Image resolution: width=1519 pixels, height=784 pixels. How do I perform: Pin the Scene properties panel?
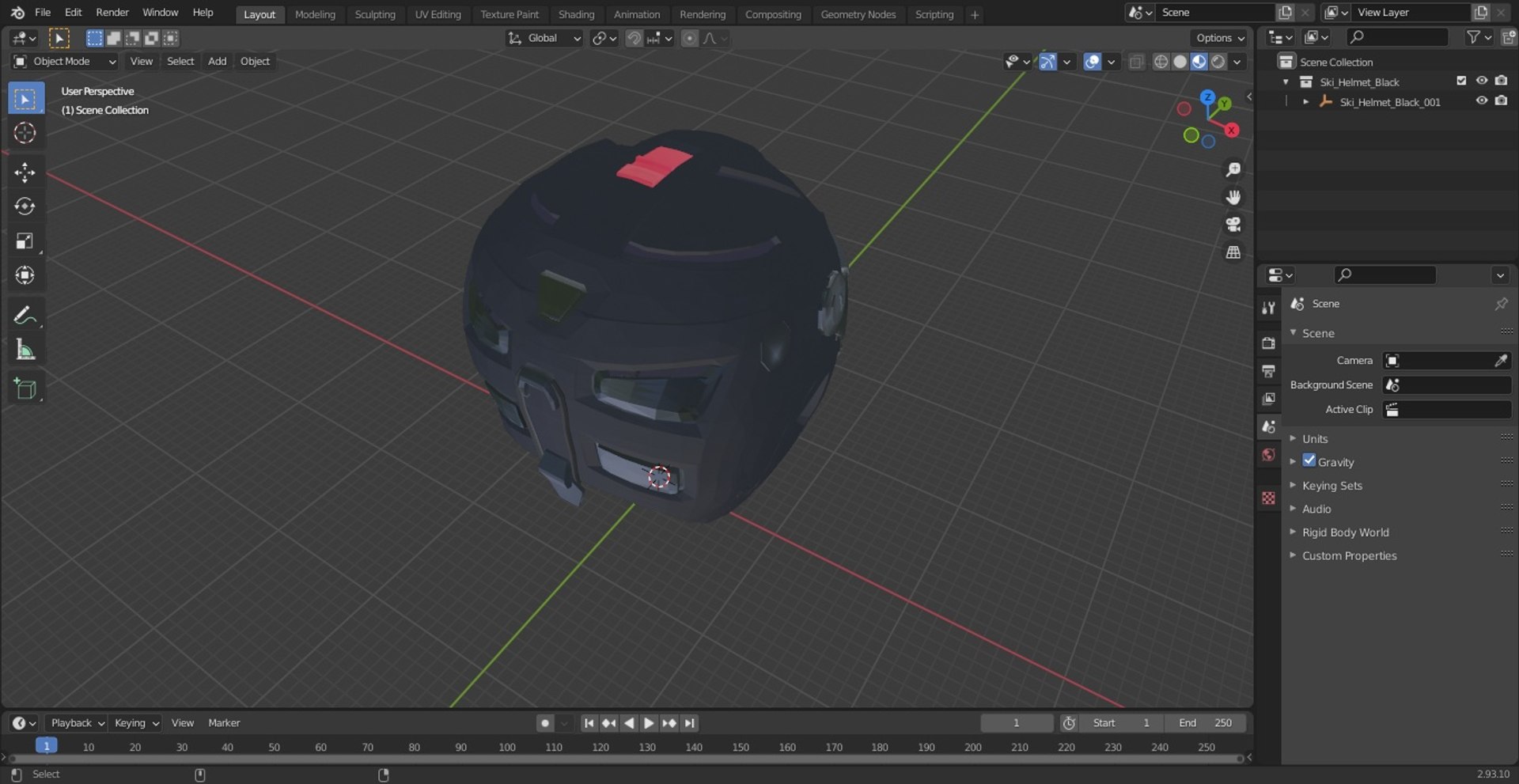pyautogui.click(x=1501, y=304)
